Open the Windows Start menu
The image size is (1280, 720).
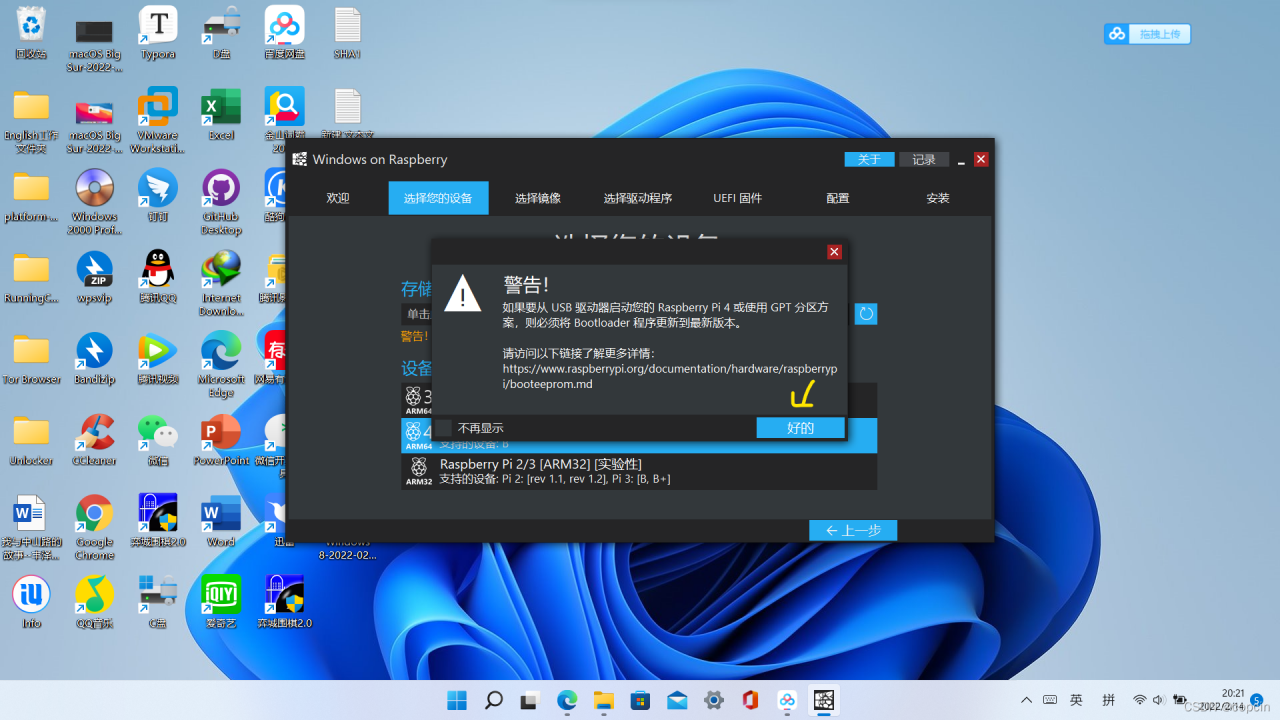click(457, 700)
